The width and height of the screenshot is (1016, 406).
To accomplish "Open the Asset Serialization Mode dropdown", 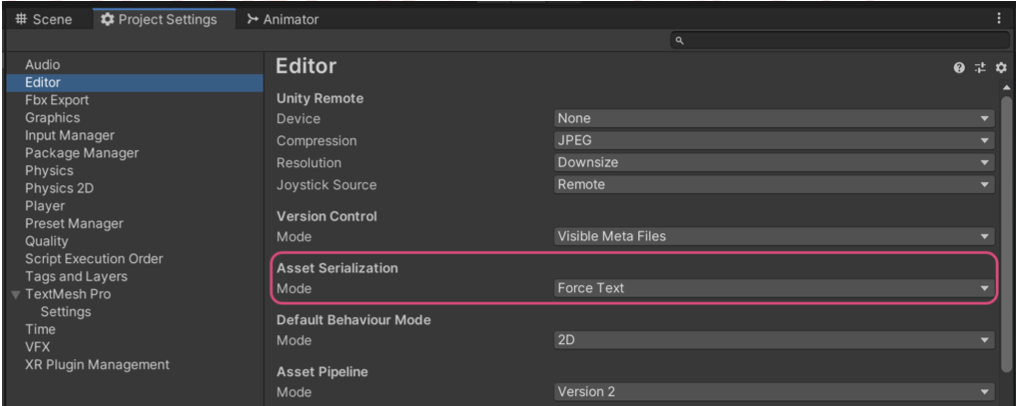I will click(774, 288).
